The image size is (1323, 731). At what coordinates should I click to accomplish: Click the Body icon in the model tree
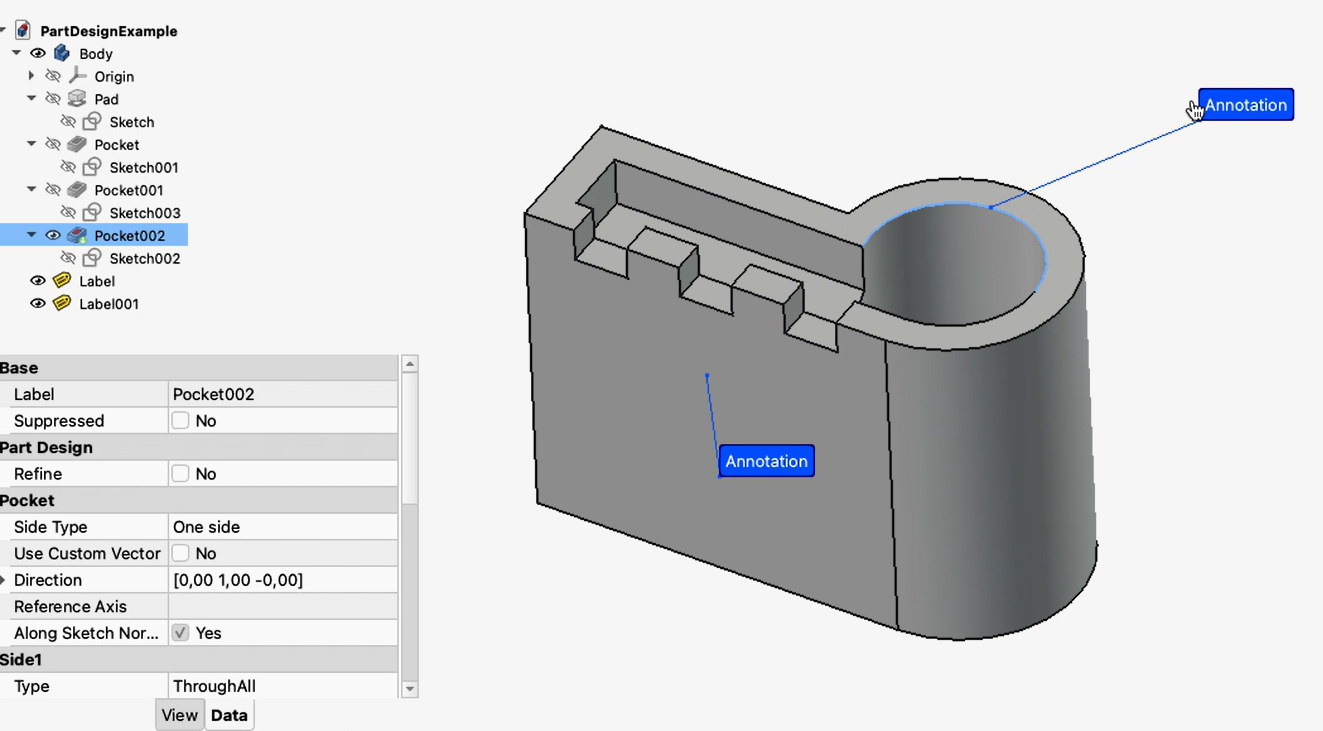[62, 53]
